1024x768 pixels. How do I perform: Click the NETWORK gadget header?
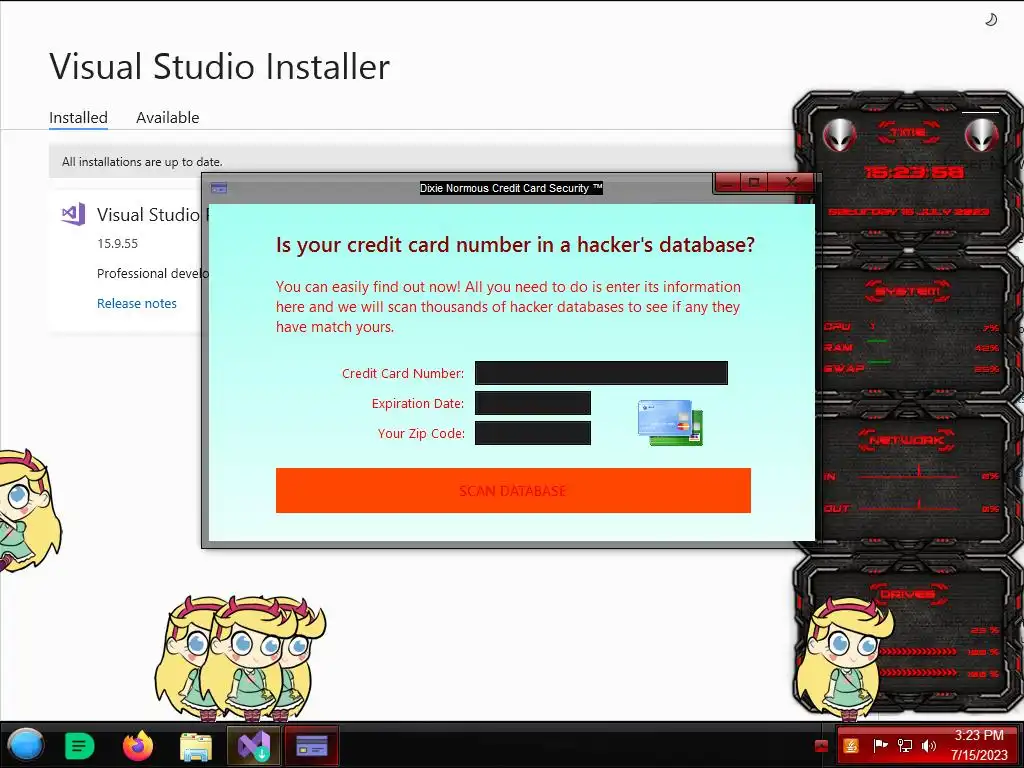(906, 440)
